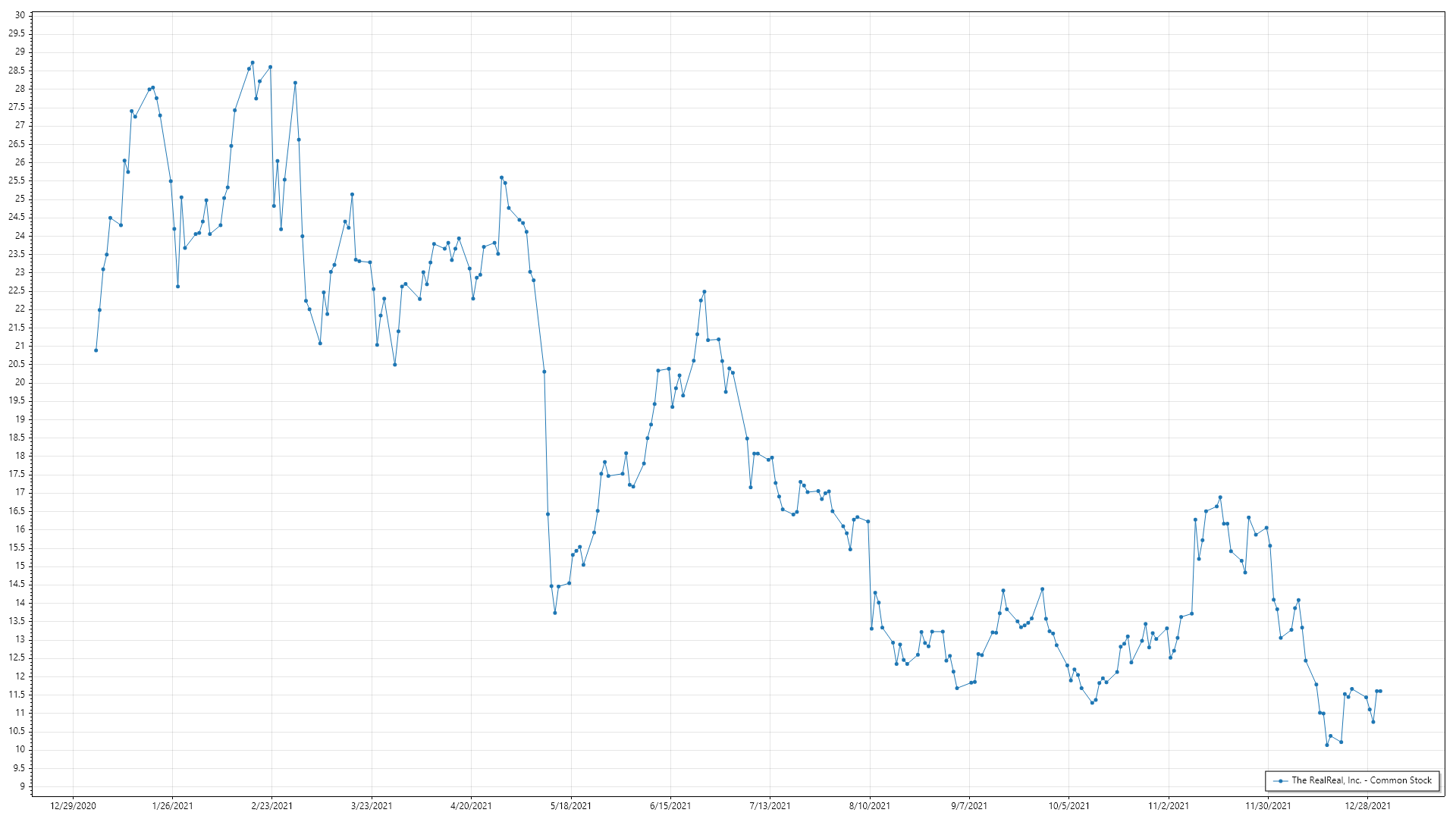Click the 2/23/2021 x-axis date label

pos(271,806)
